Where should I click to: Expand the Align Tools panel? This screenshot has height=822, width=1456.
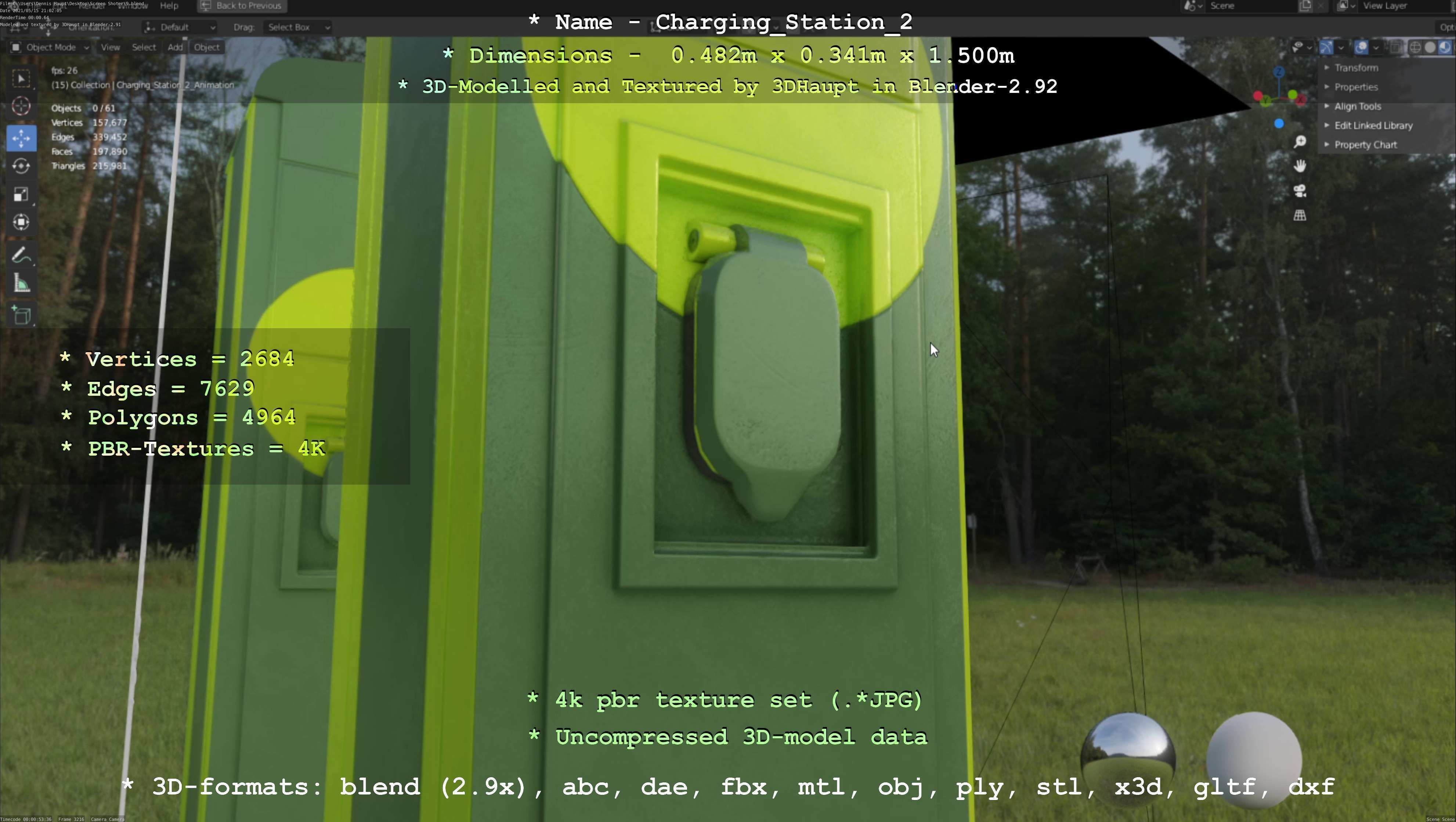point(1357,106)
